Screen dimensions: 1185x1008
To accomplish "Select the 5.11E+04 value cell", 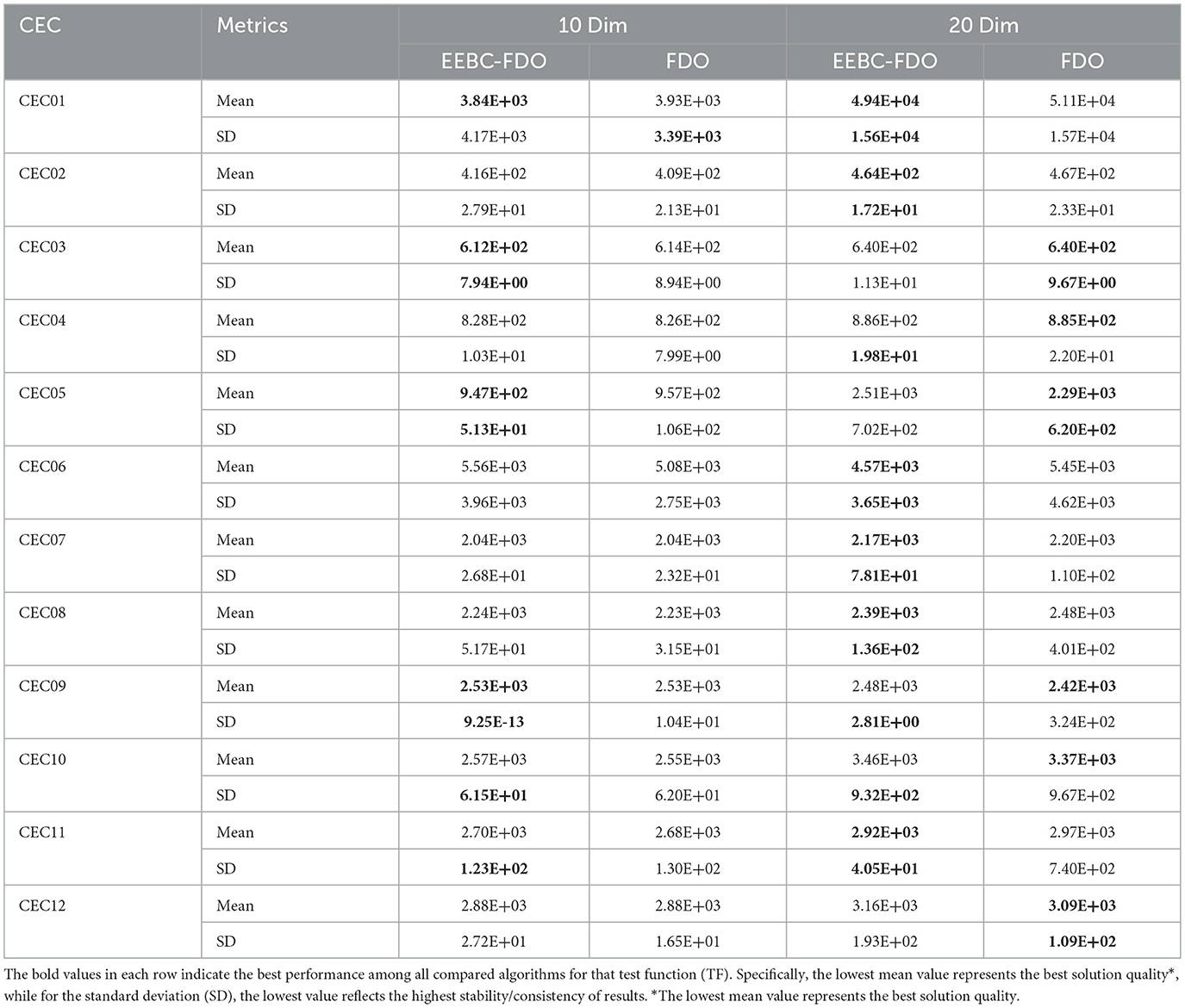I will [x=1082, y=101].
